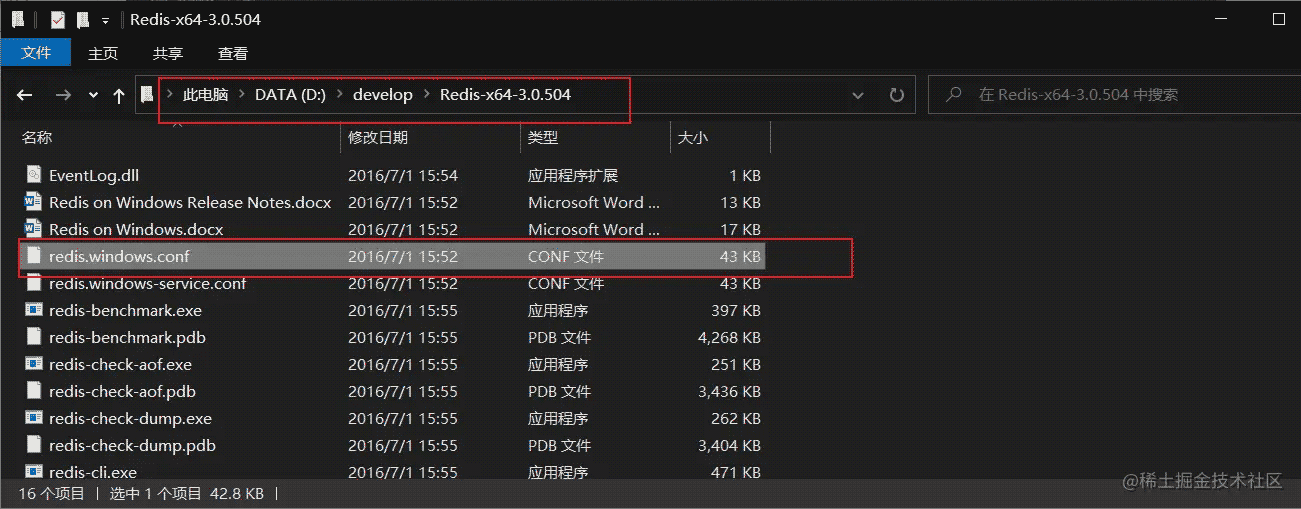Select redis-benchmark.pdb file icon

(34, 337)
